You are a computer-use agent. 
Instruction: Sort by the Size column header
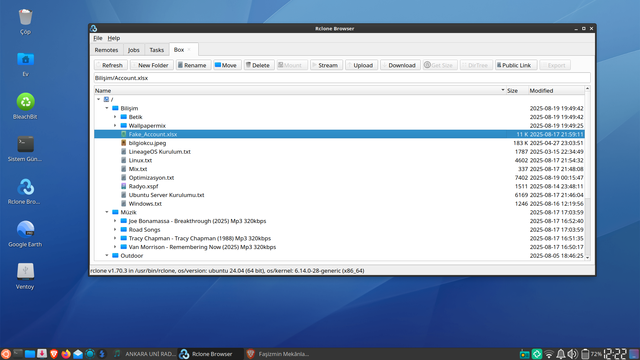pos(517,91)
